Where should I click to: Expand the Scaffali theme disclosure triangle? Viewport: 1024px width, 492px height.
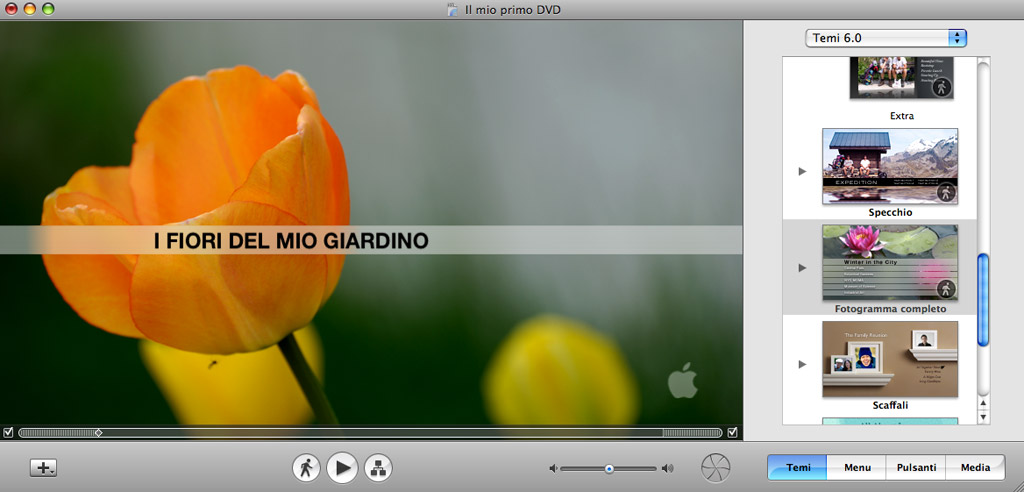(802, 364)
